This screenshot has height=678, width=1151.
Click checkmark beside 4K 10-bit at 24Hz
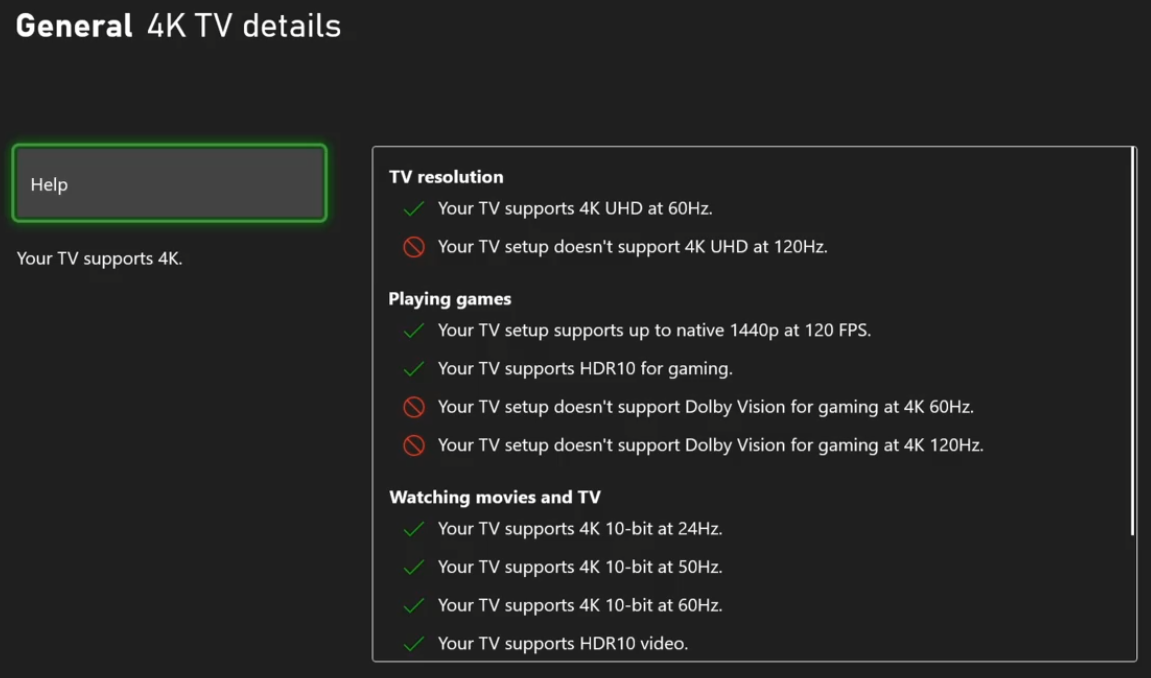click(413, 529)
